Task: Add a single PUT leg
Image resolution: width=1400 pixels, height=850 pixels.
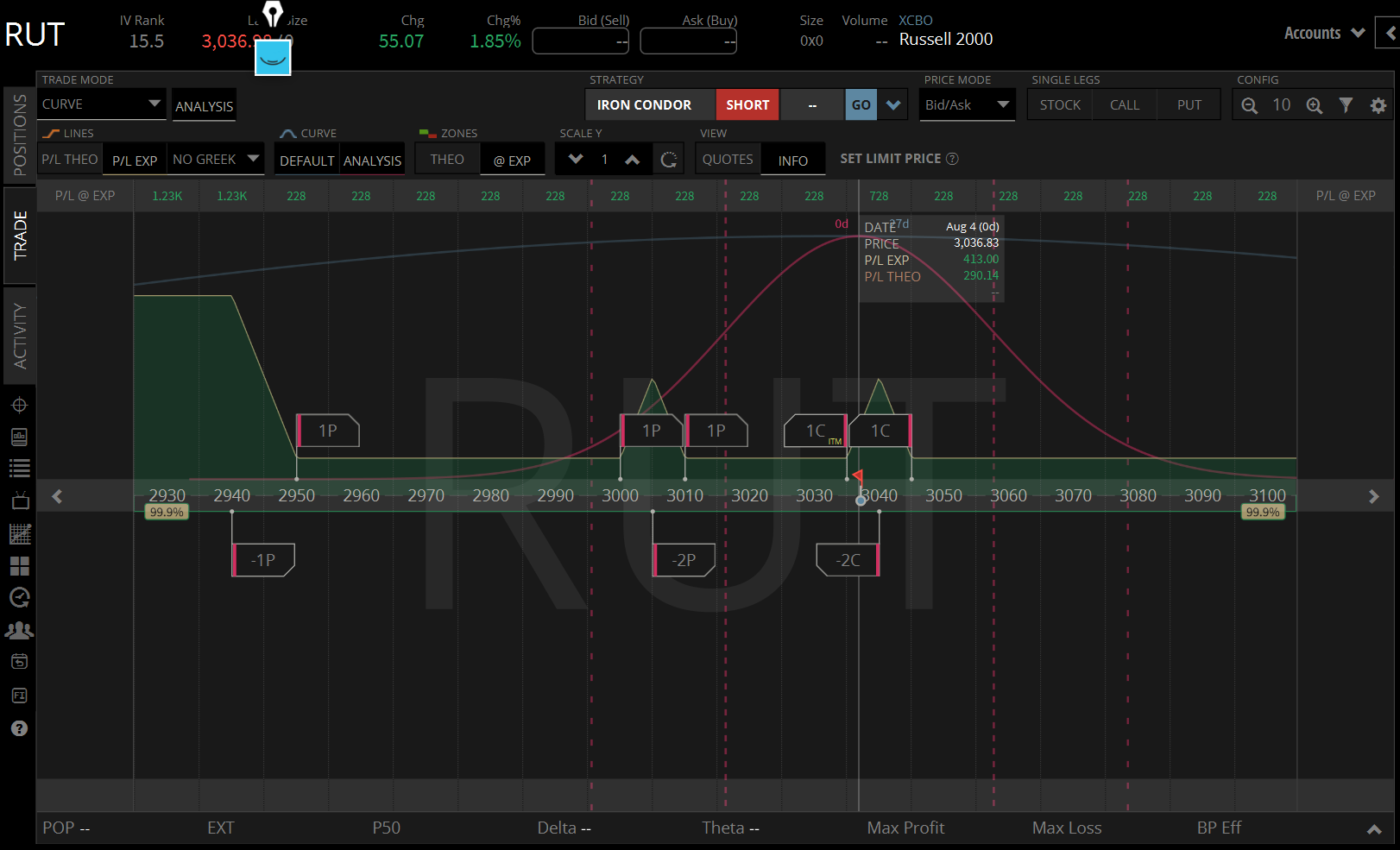Action: [x=1189, y=105]
